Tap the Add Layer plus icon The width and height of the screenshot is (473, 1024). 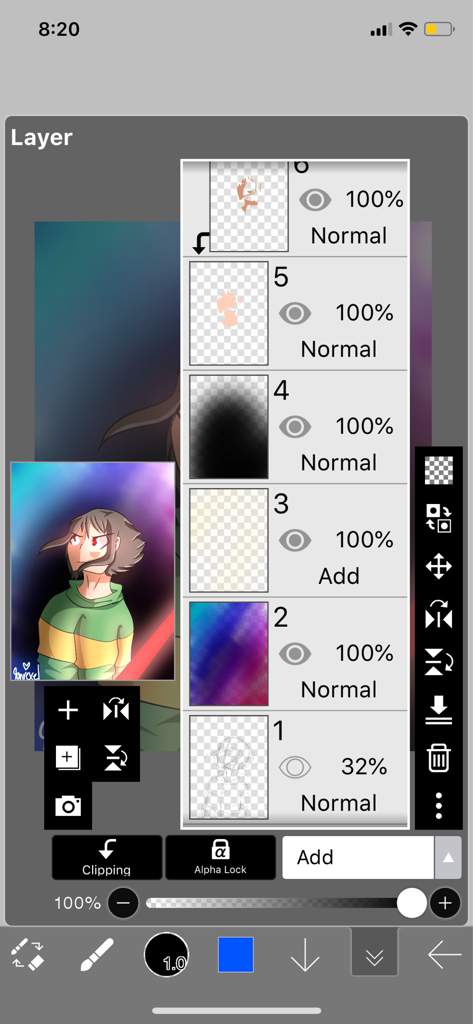pos(67,711)
